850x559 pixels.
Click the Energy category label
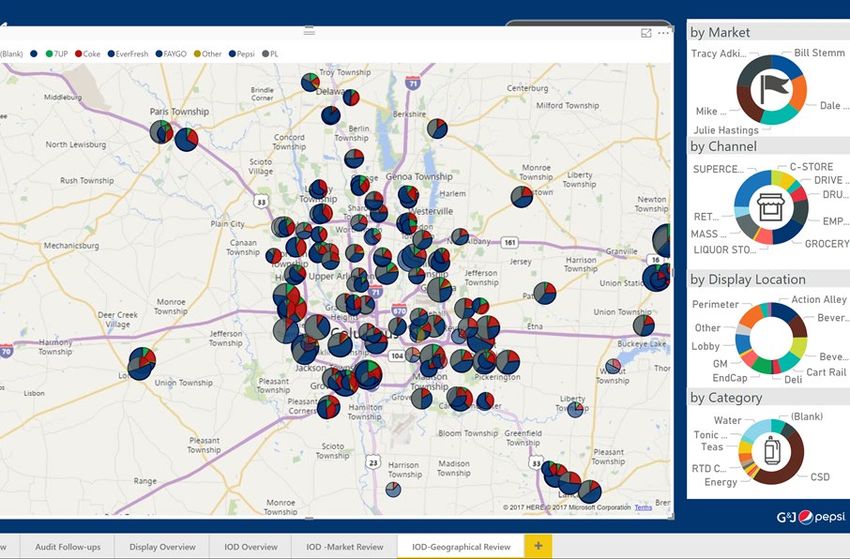point(720,482)
